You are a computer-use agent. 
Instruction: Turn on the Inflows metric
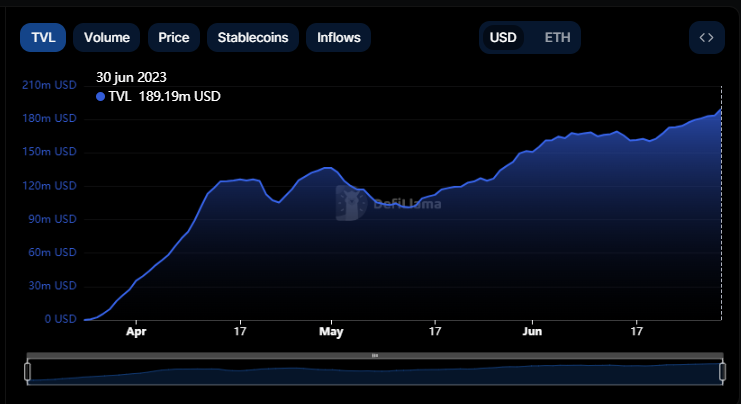(338, 37)
